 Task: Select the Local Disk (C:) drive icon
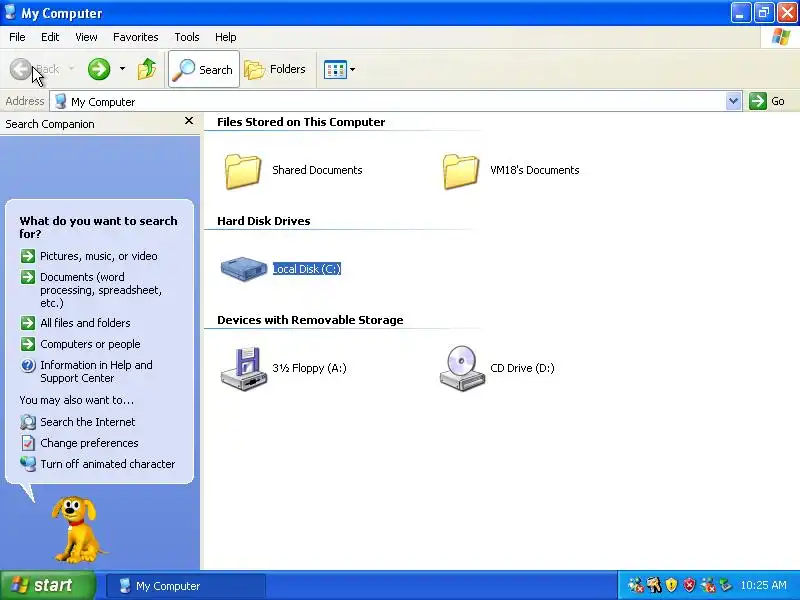tap(244, 269)
